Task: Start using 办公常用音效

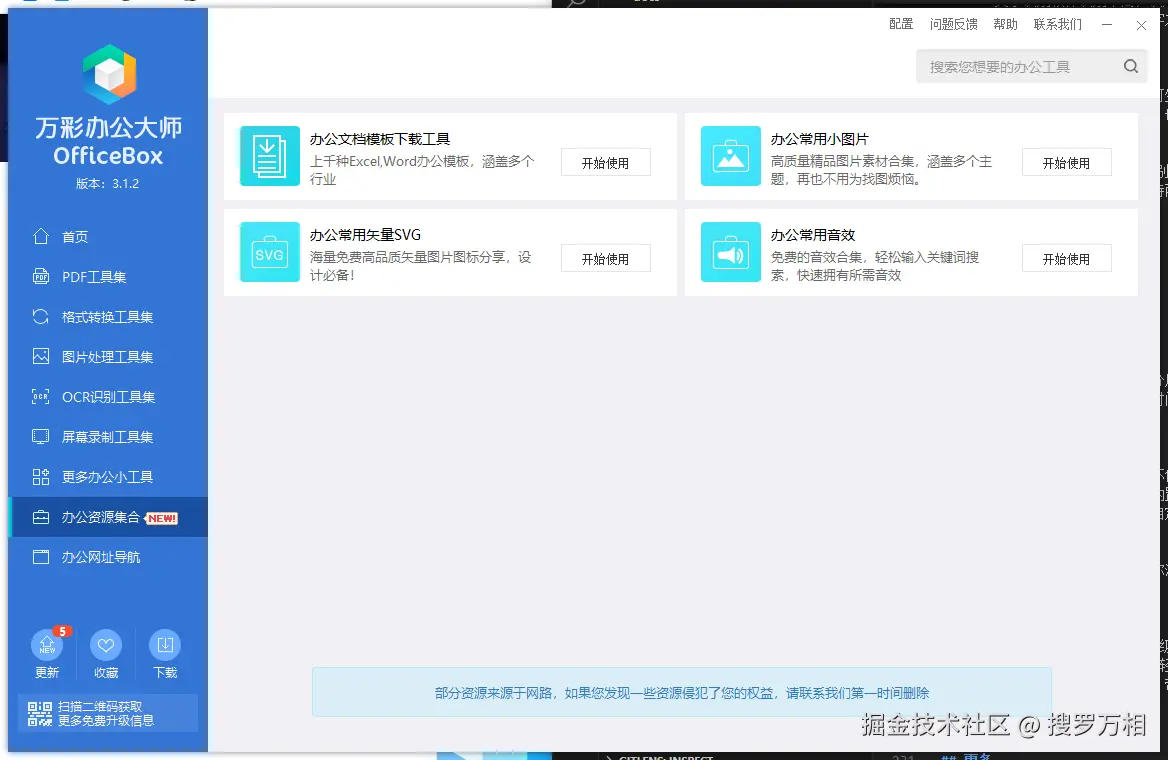Action: click(x=1067, y=259)
